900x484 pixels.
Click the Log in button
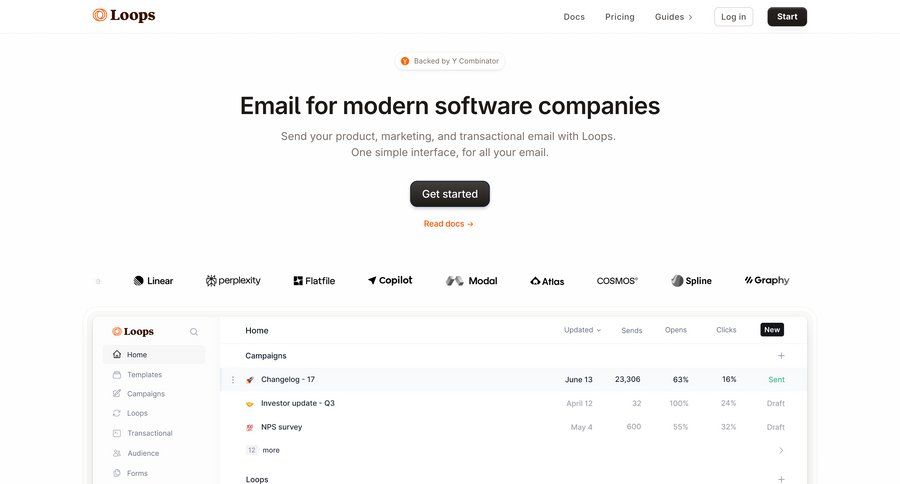[x=733, y=17]
